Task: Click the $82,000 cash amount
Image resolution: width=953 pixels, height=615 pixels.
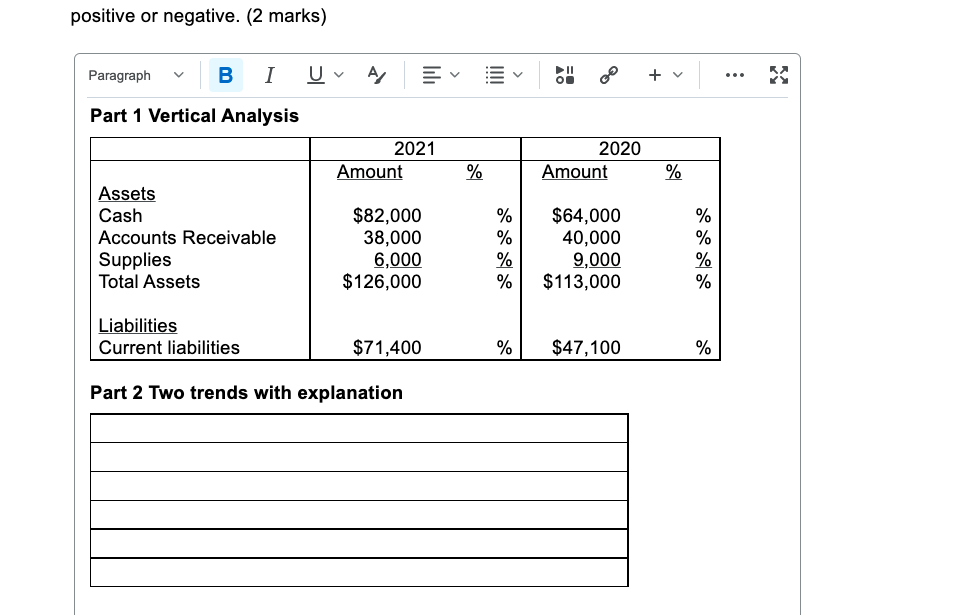Action: (387, 216)
